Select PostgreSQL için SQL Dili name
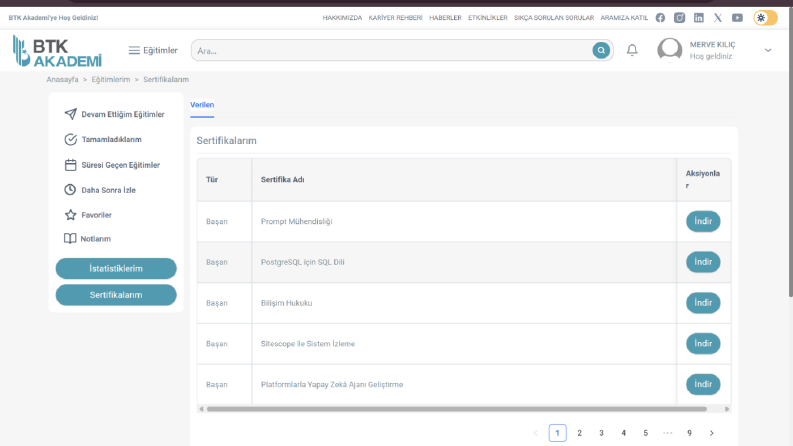 pos(302,262)
